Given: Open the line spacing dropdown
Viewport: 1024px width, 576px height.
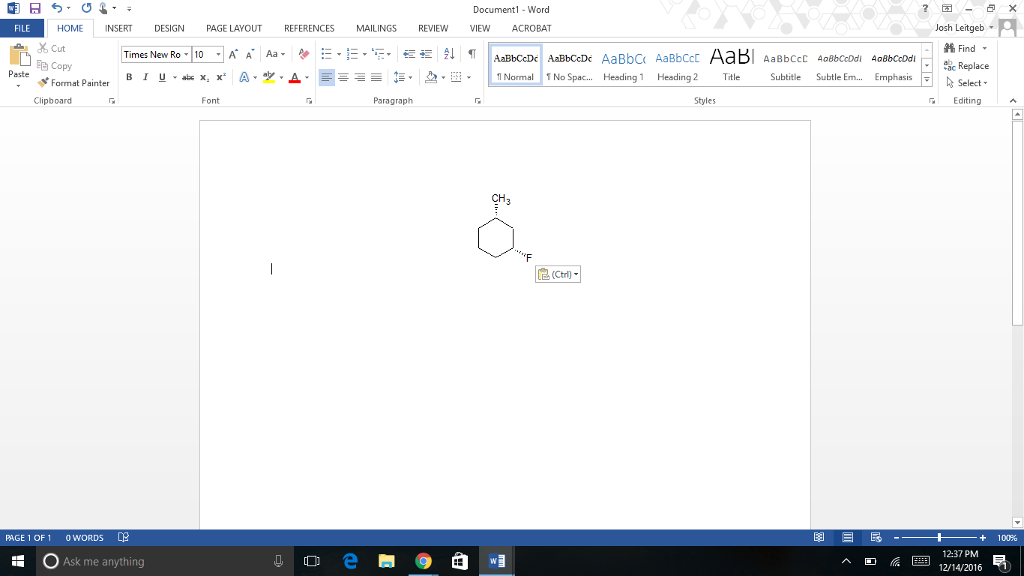Looking at the screenshot, I should 400,76.
